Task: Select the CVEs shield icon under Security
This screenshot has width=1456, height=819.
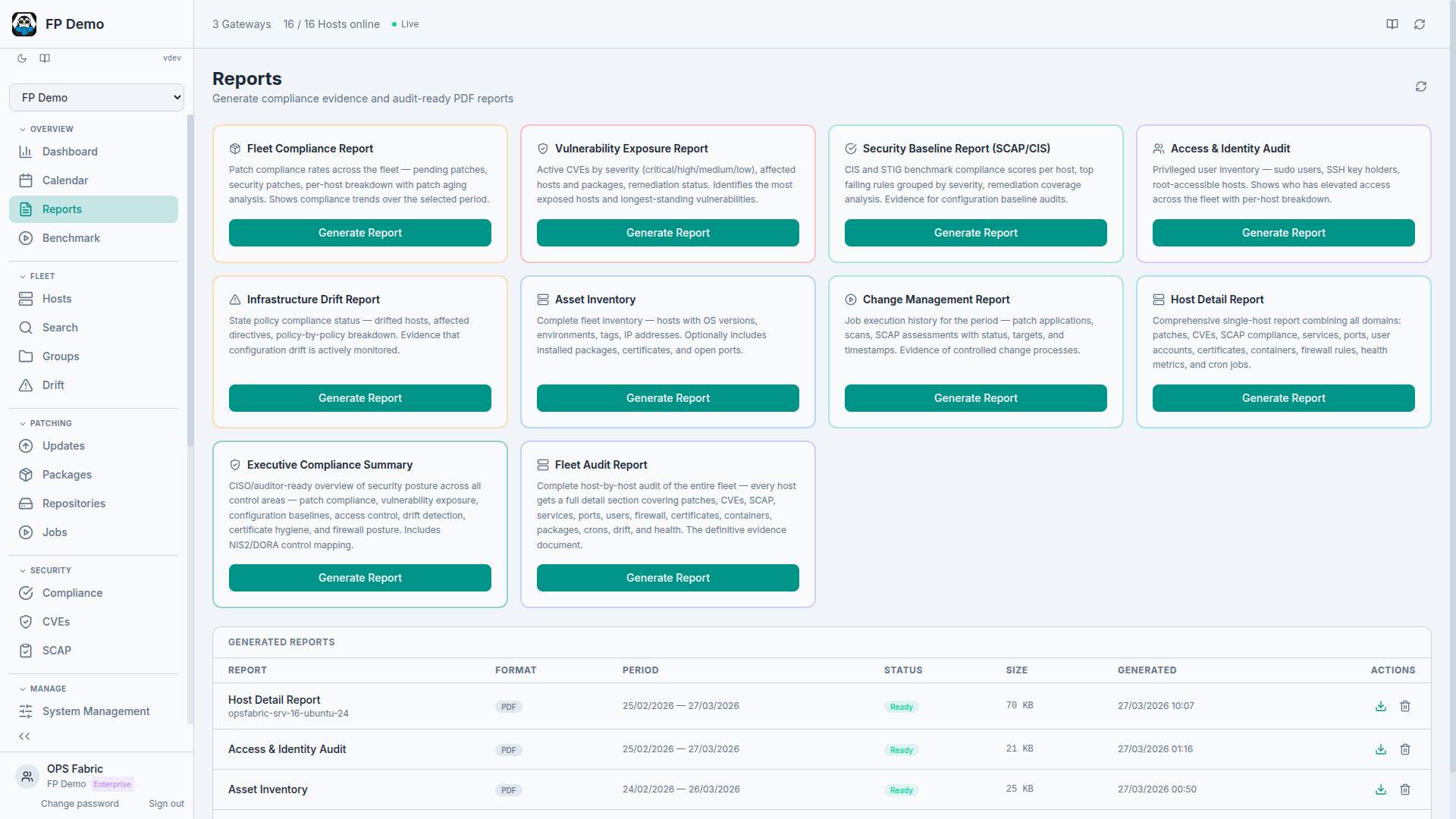Action: (26, 621)
